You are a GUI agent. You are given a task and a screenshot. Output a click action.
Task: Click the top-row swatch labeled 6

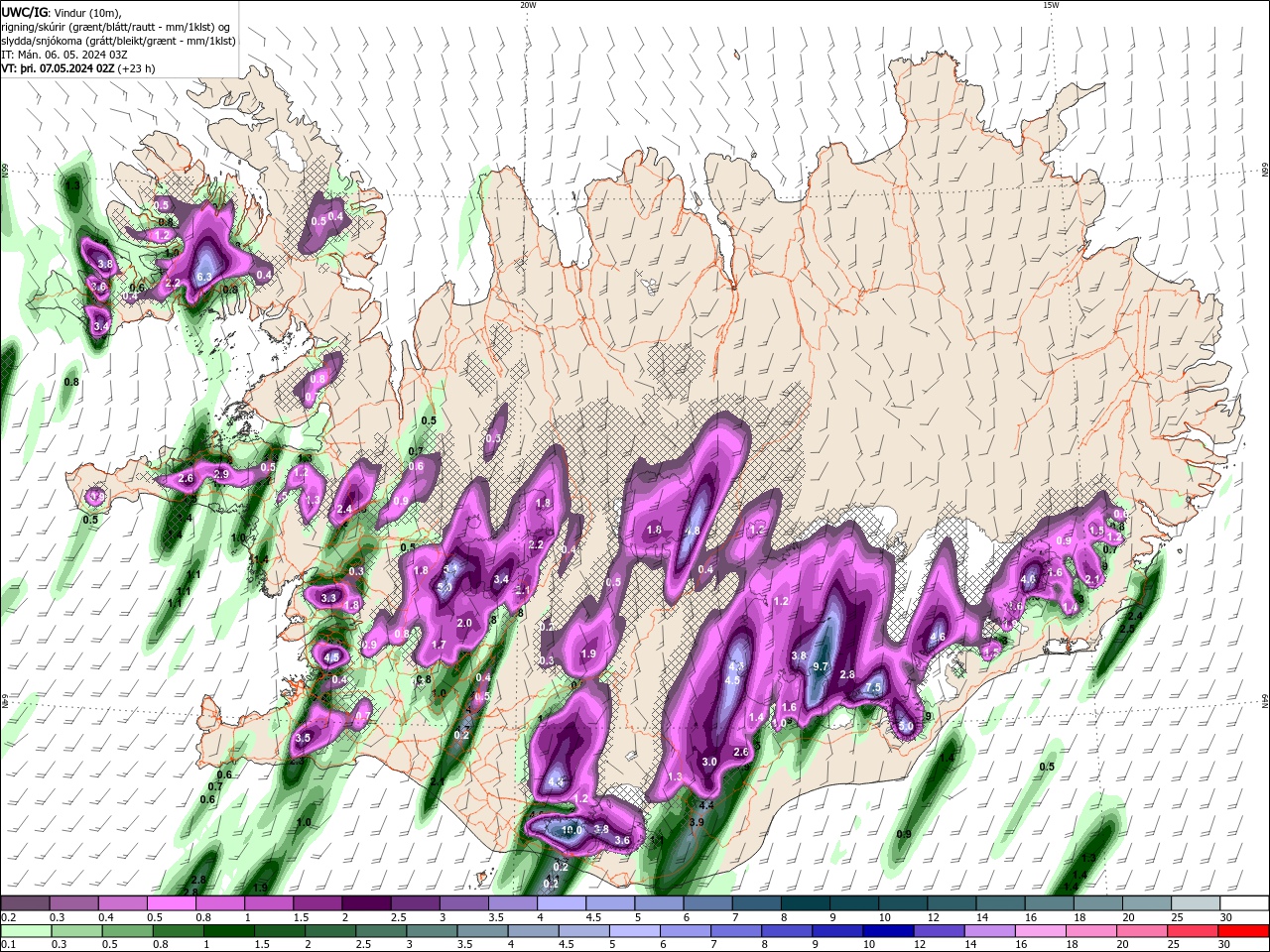click(x=707, y=903)
